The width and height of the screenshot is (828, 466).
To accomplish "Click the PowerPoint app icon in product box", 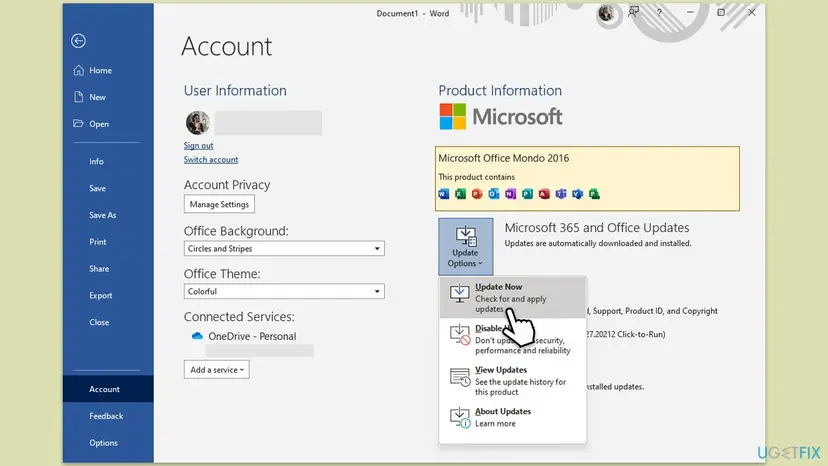I will pyautogui.click(x=477, y=194).
